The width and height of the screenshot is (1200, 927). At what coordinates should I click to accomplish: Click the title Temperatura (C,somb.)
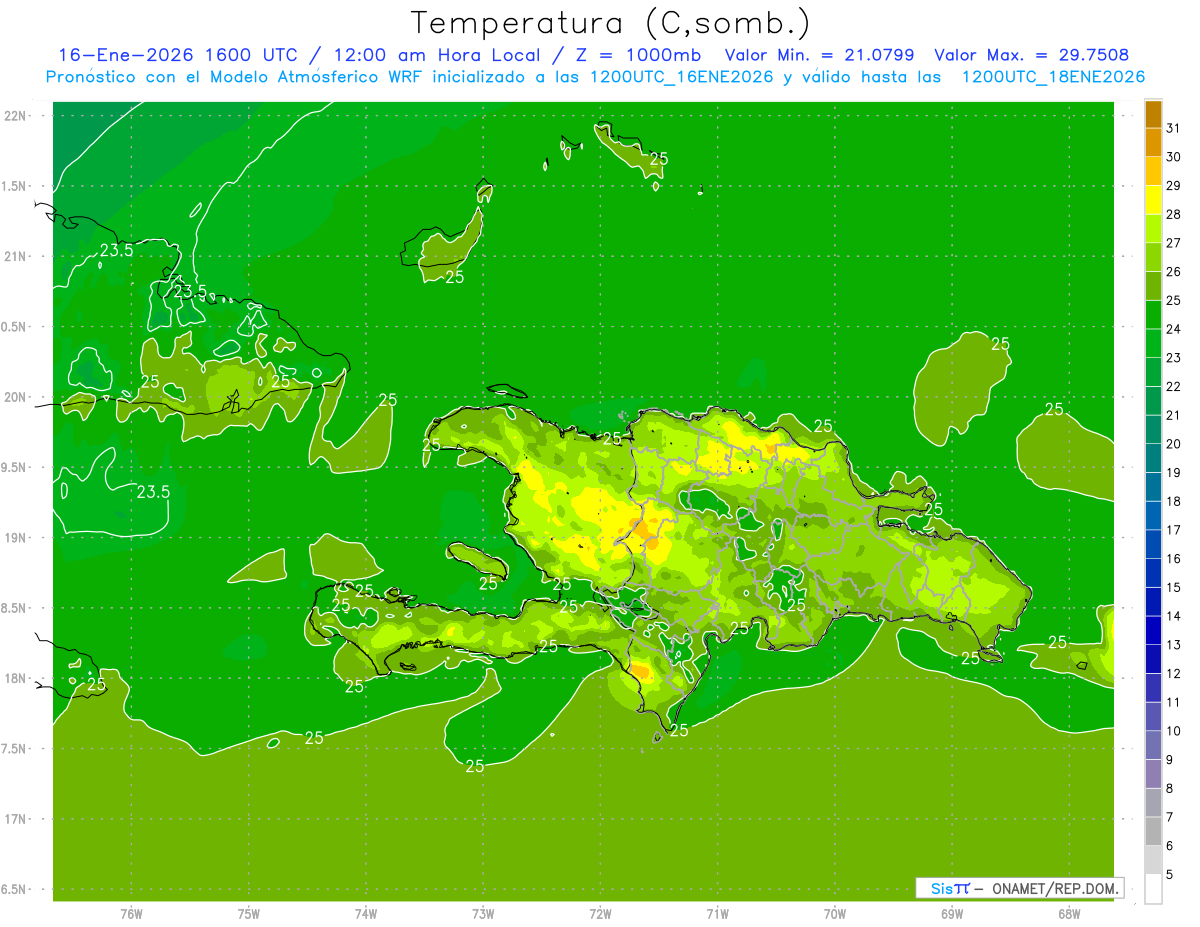tap(610, 23)
